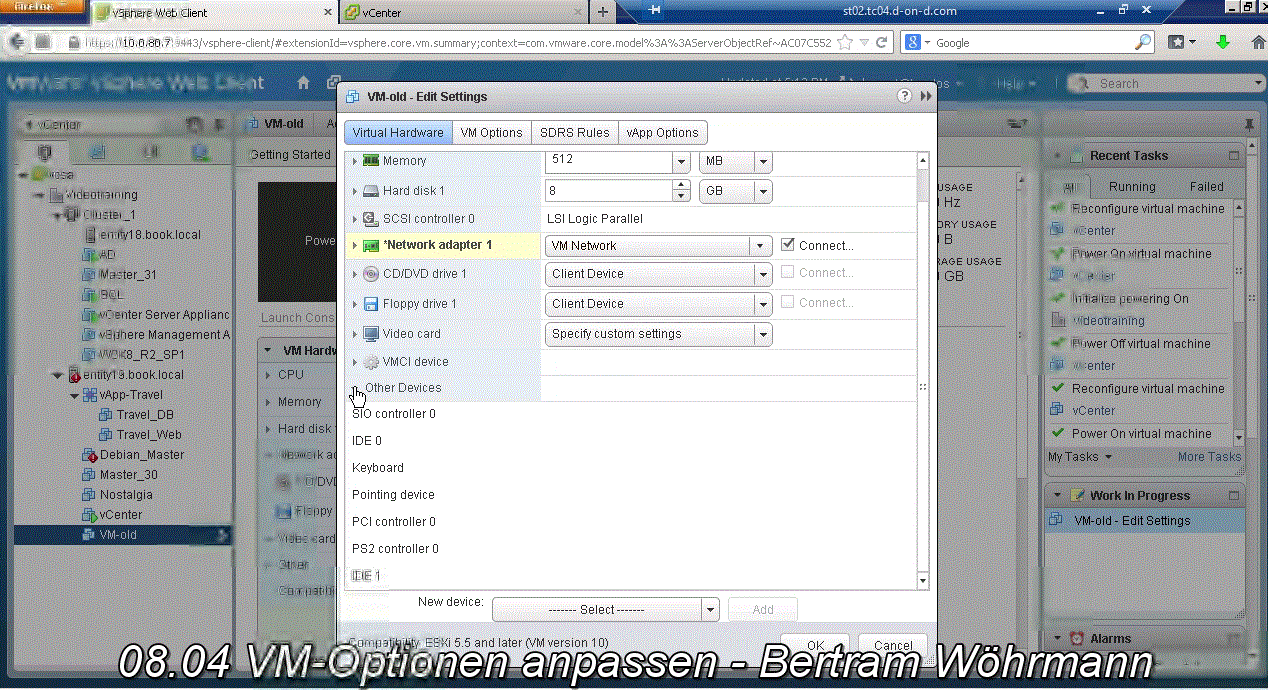Open the Storage navigator tab icon
Image resolution: width=1268 pixels, height=690 pixels.
tap(150, 153)
